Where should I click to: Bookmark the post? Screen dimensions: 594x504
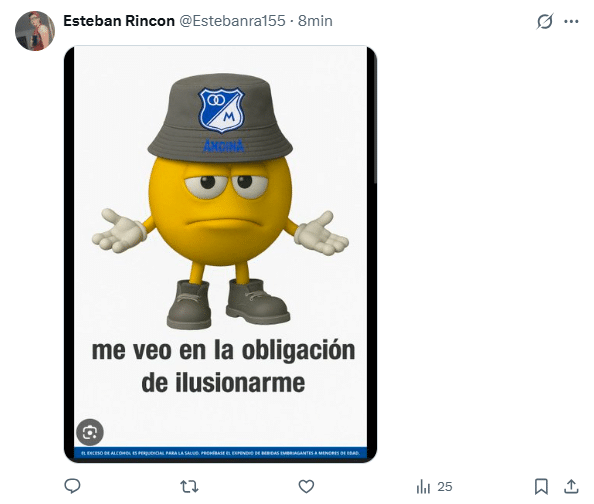(x=541, y=487)
